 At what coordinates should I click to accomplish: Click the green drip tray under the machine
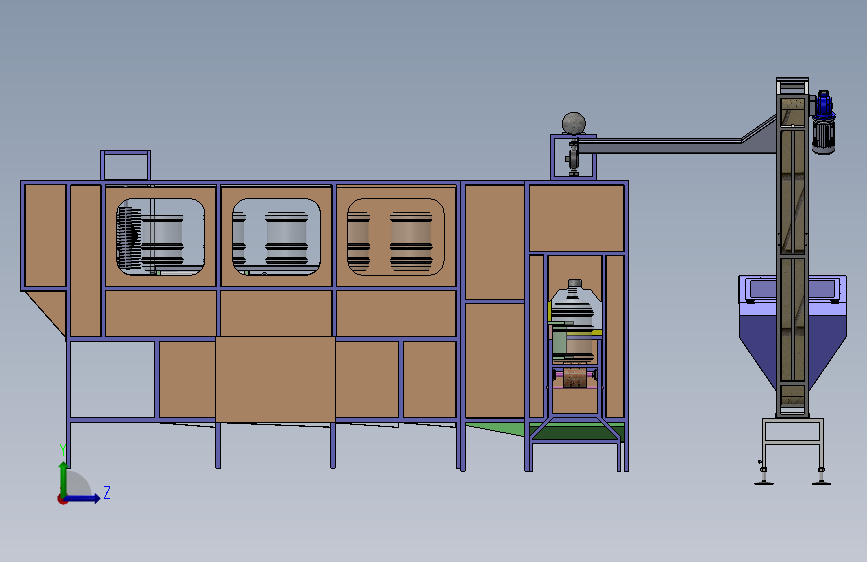click(545, 431)
